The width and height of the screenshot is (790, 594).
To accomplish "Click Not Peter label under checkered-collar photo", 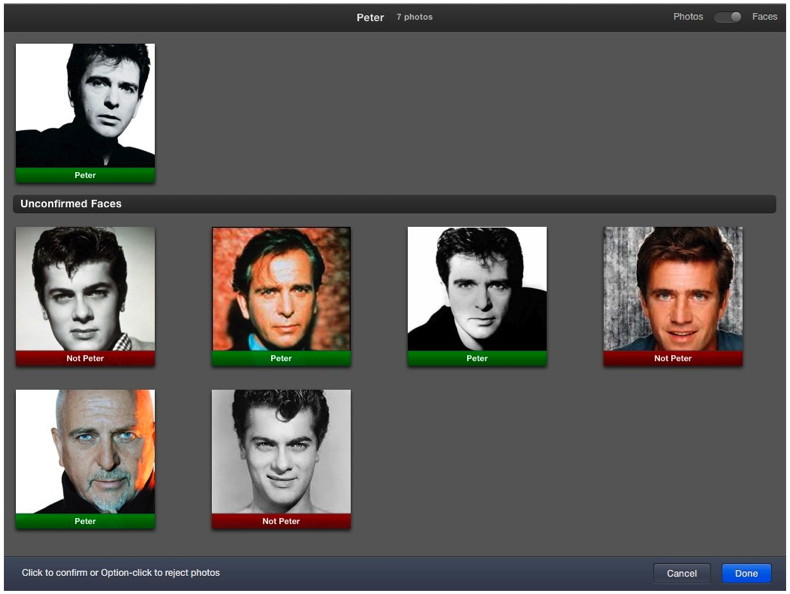I will tap(85, 358).
